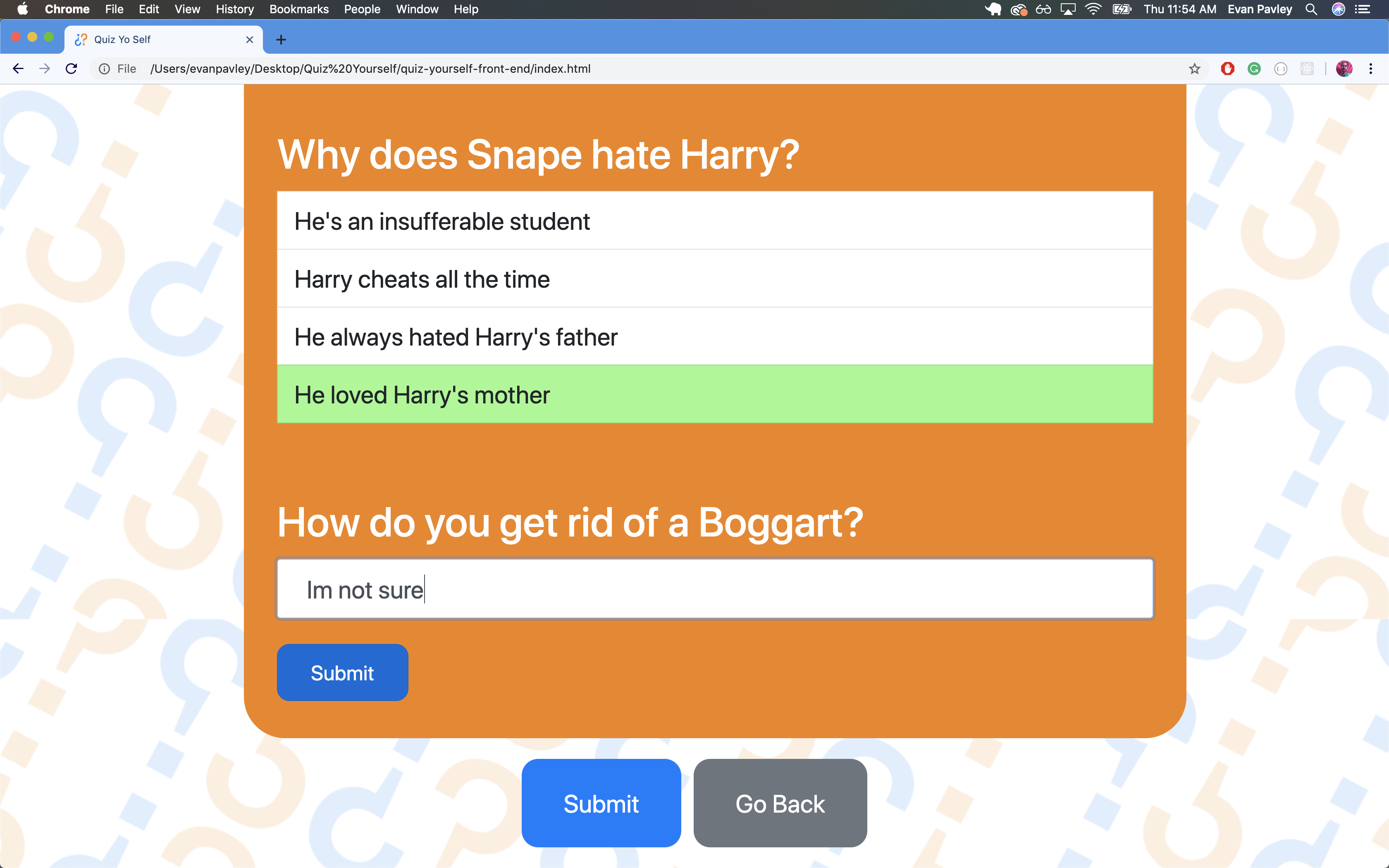Choose answer "He loved Harry's mother"
Viewport: 1389px width, 868px height.
(x=715, y=394)
